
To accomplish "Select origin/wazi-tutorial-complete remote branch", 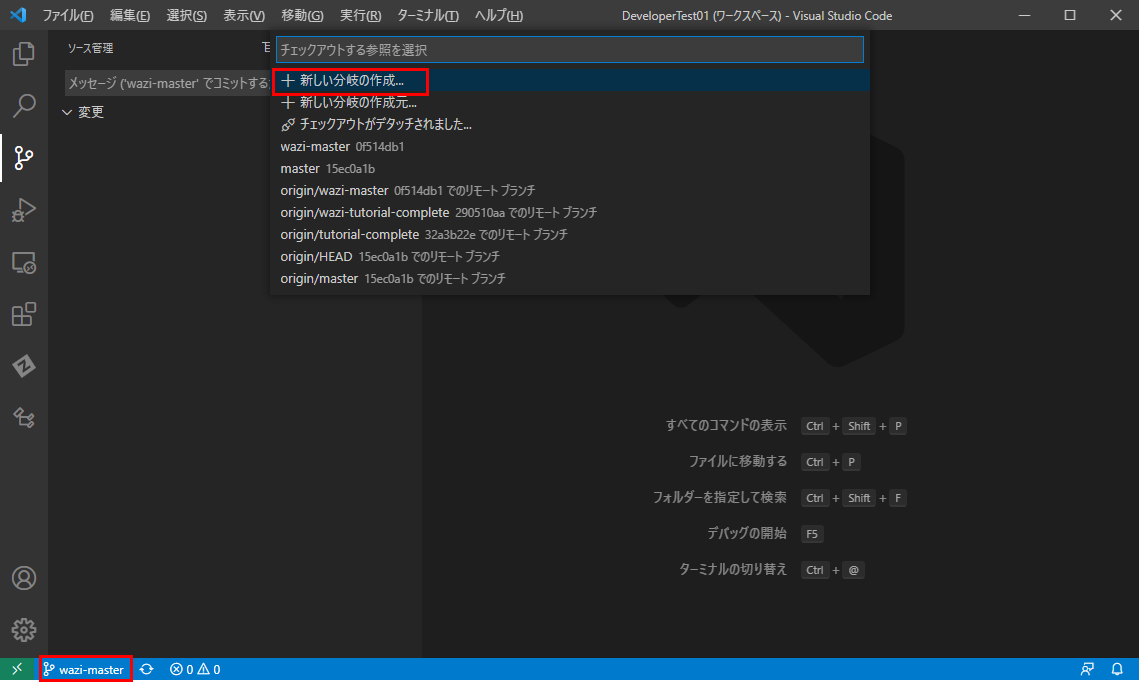I will [x=570, y=212].
